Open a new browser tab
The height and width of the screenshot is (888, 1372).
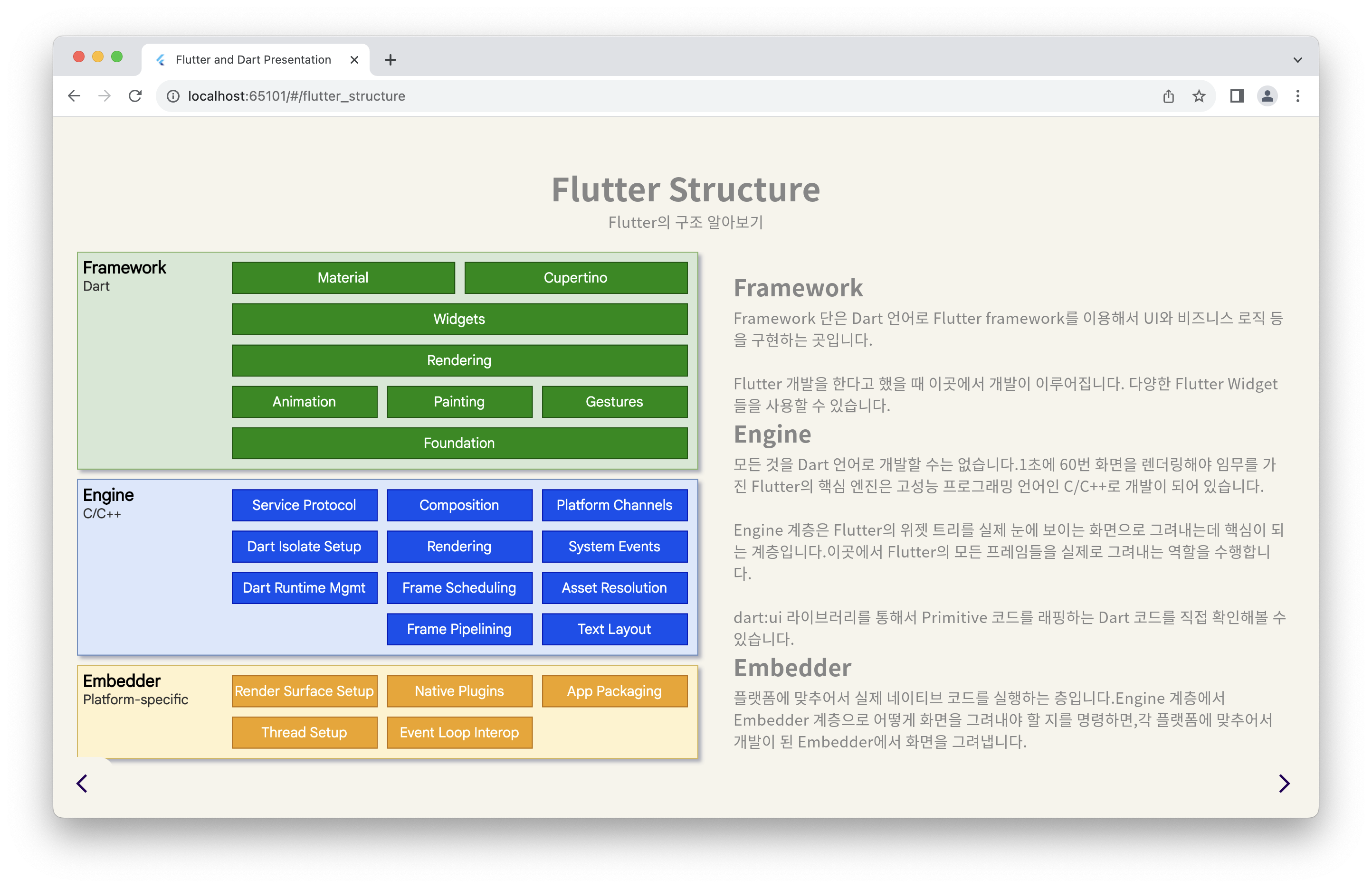pyautogui.click(x=391, y=59)
